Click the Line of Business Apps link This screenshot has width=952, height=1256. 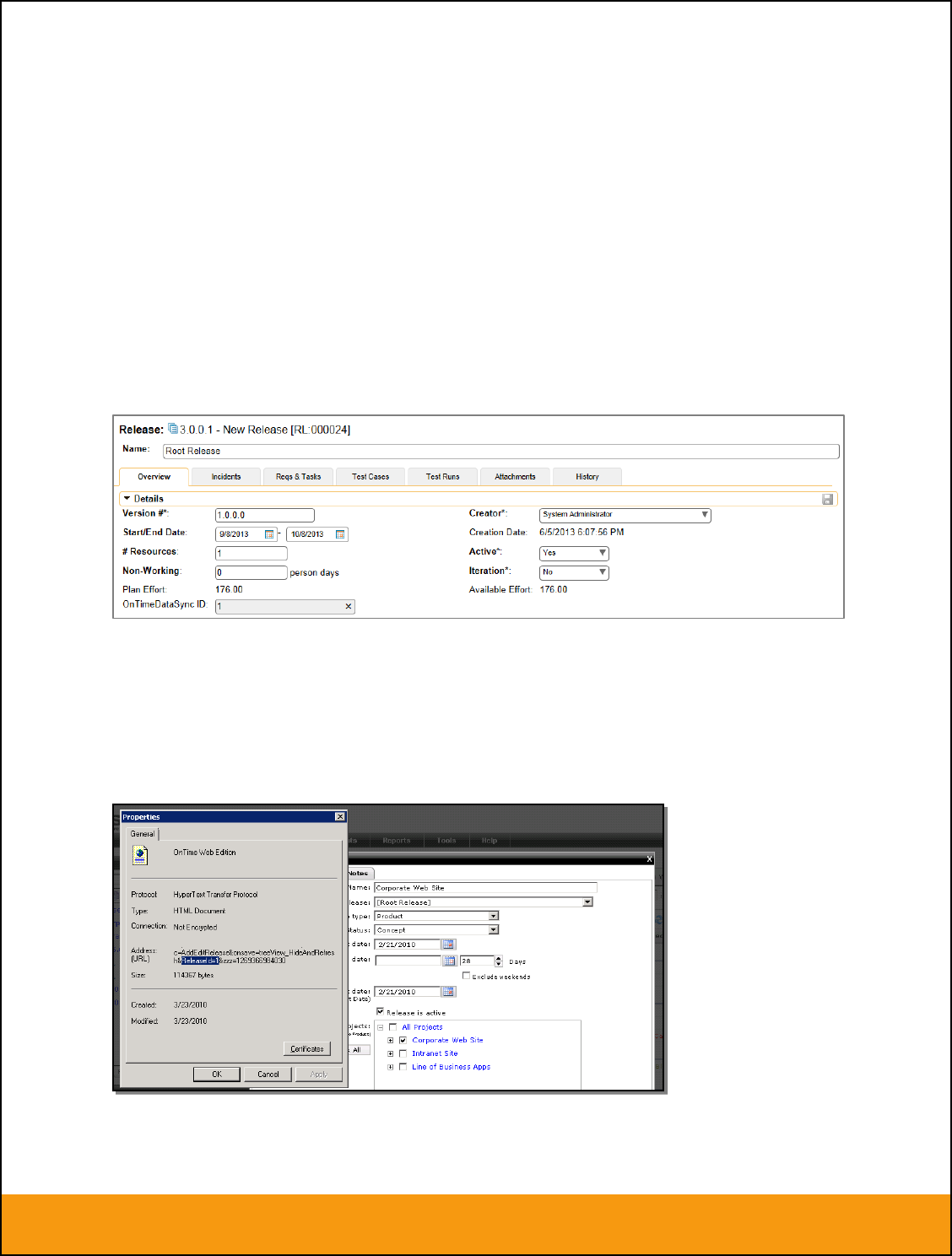(x=451, y=1067)
